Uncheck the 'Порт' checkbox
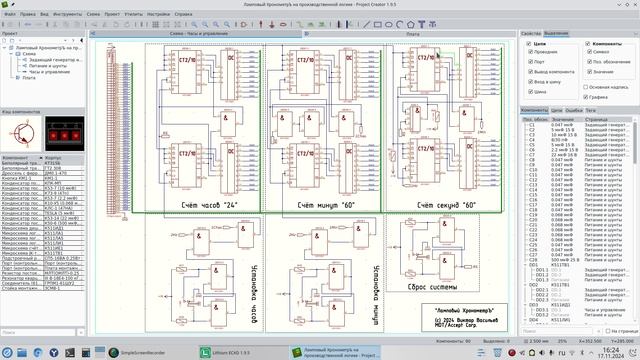Screen dimensions: 640x360 click(x=531, y=62)
